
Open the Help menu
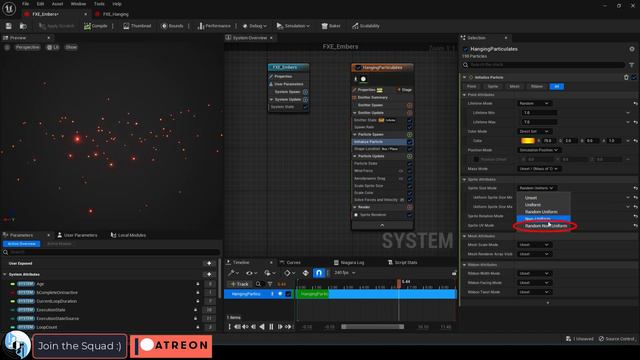coord(117,4)
